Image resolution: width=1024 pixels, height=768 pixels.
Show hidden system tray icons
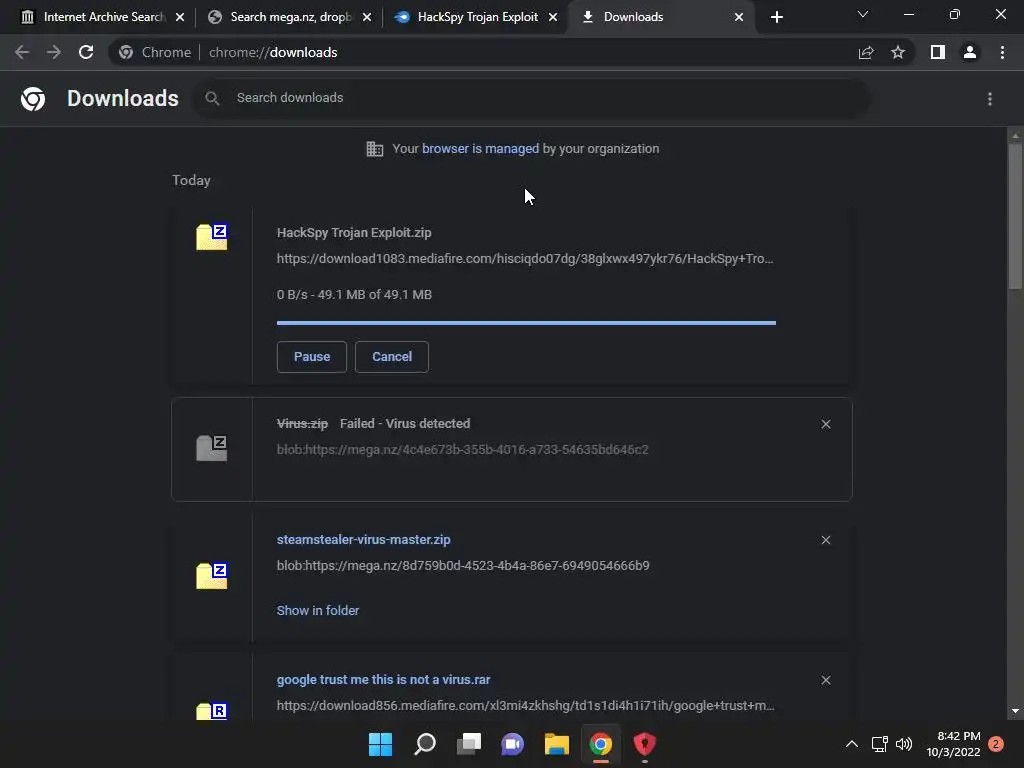852,744
